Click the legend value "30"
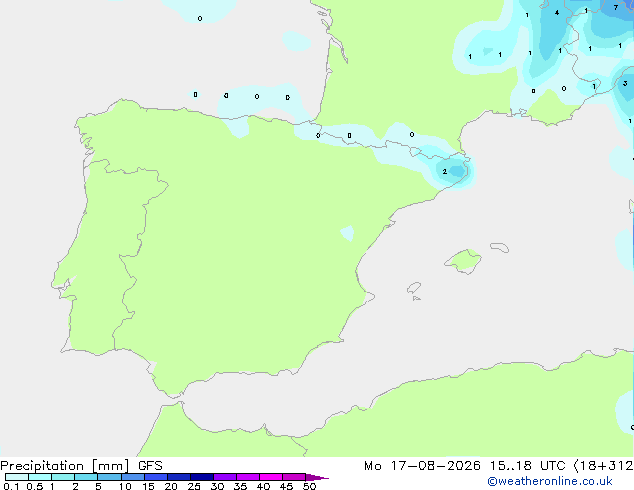Viewport: 634px width, 490px height. pos(217,486)
